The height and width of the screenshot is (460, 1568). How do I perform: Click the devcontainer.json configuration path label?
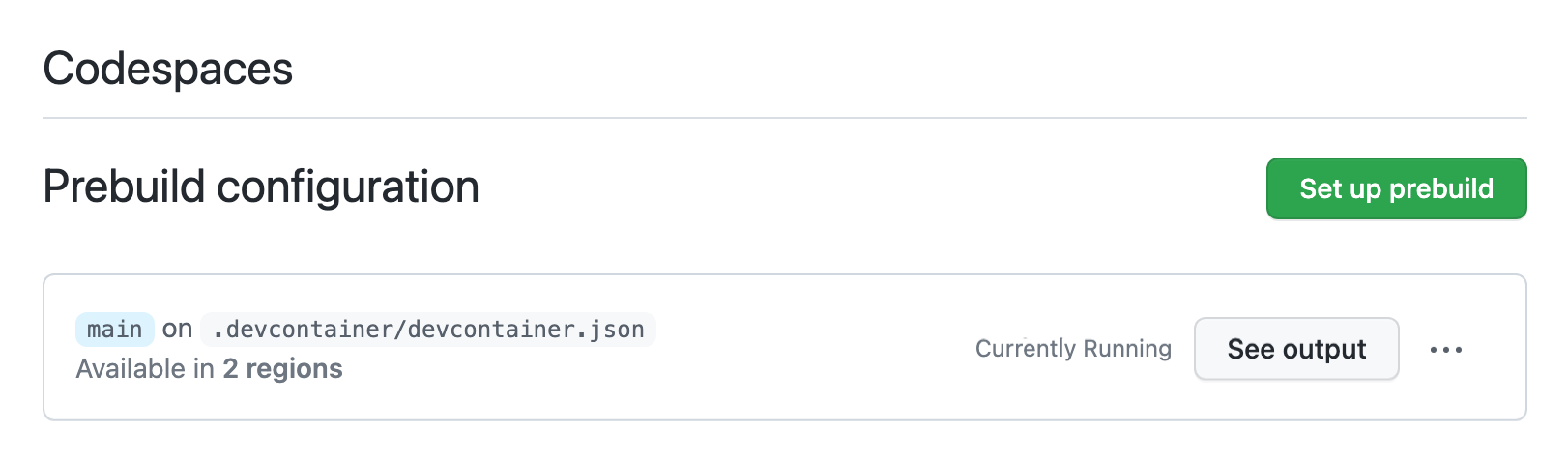point(428,330)
